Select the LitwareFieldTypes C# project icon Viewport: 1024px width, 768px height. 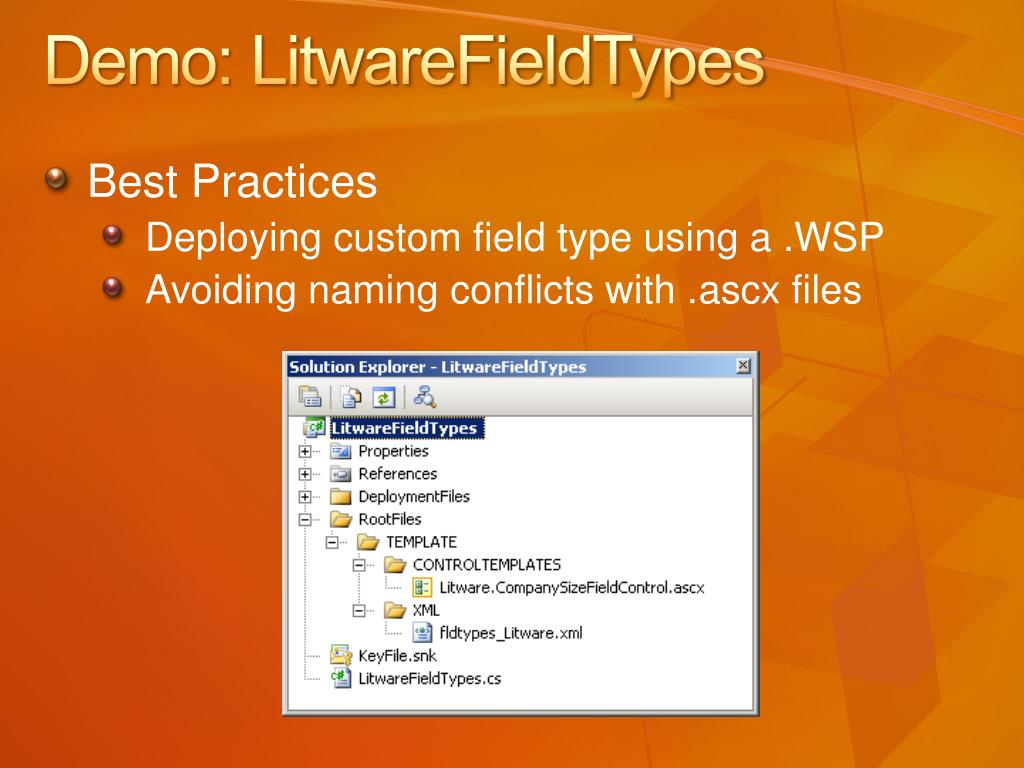[314, 428]
